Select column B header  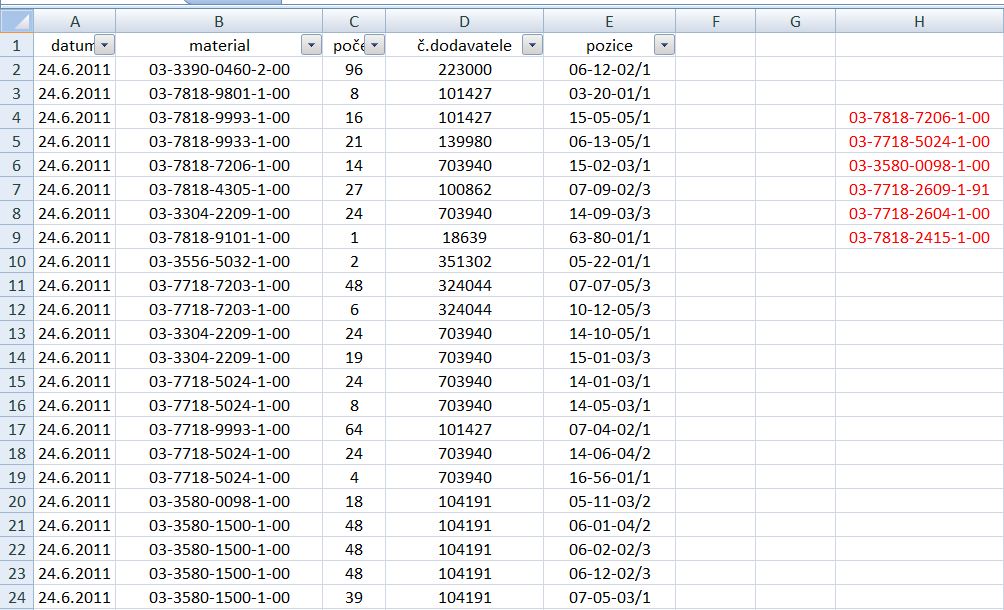(x=219, y=21)
